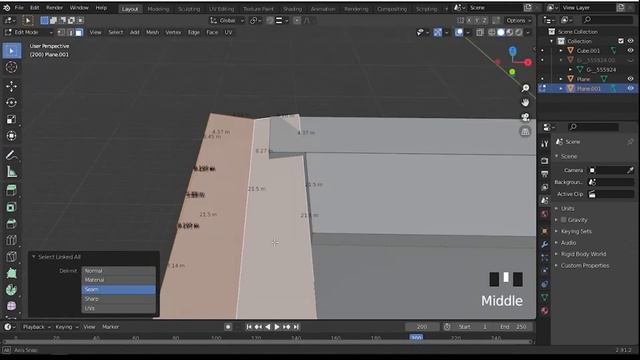640x360 pixels.
Task: Select the Scale tool
Action: coord(11,119)
